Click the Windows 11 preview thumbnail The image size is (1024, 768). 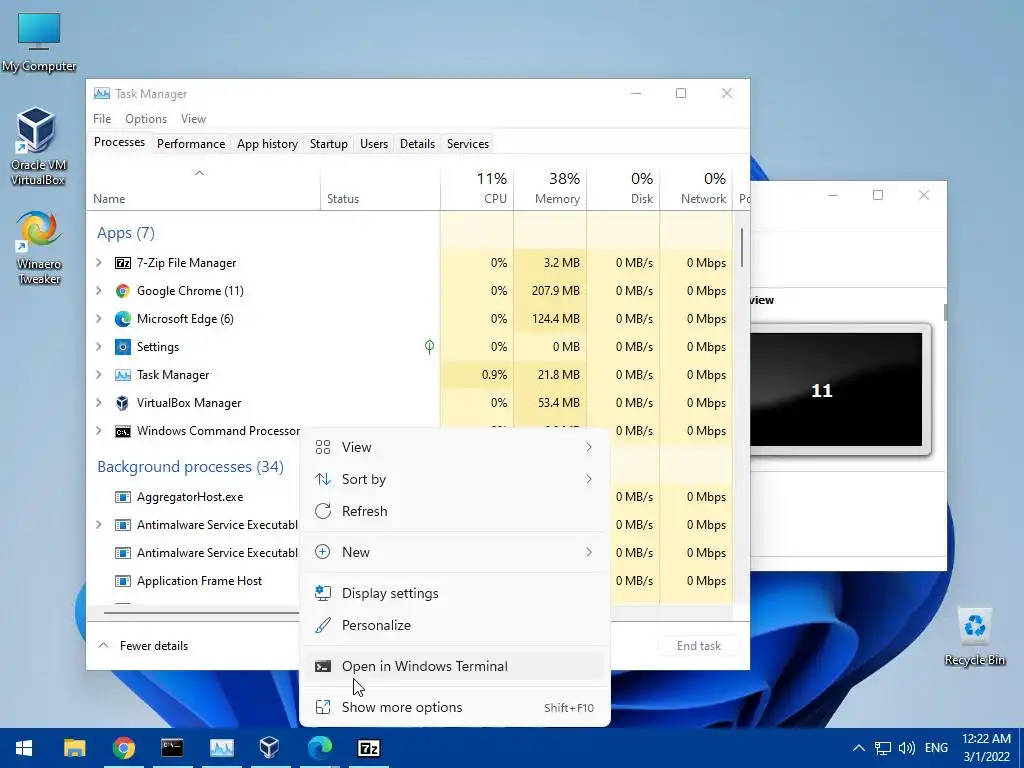pos(840,390)
